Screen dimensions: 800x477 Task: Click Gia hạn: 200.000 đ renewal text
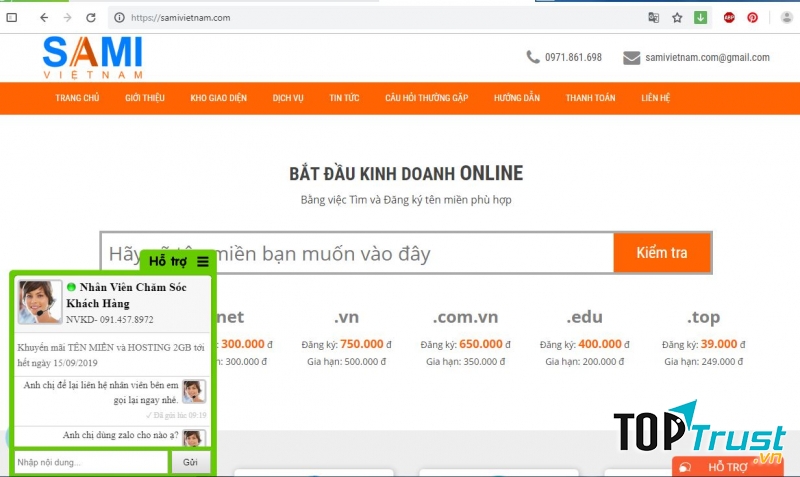(584, 362)
